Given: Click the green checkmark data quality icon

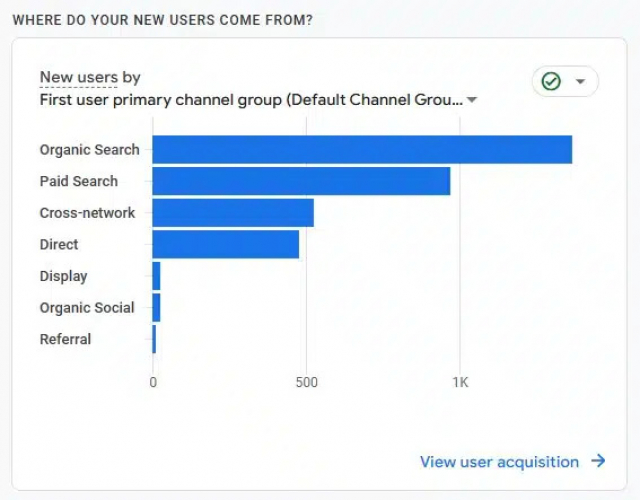Looking at the screenshot, I should point(550,82).
